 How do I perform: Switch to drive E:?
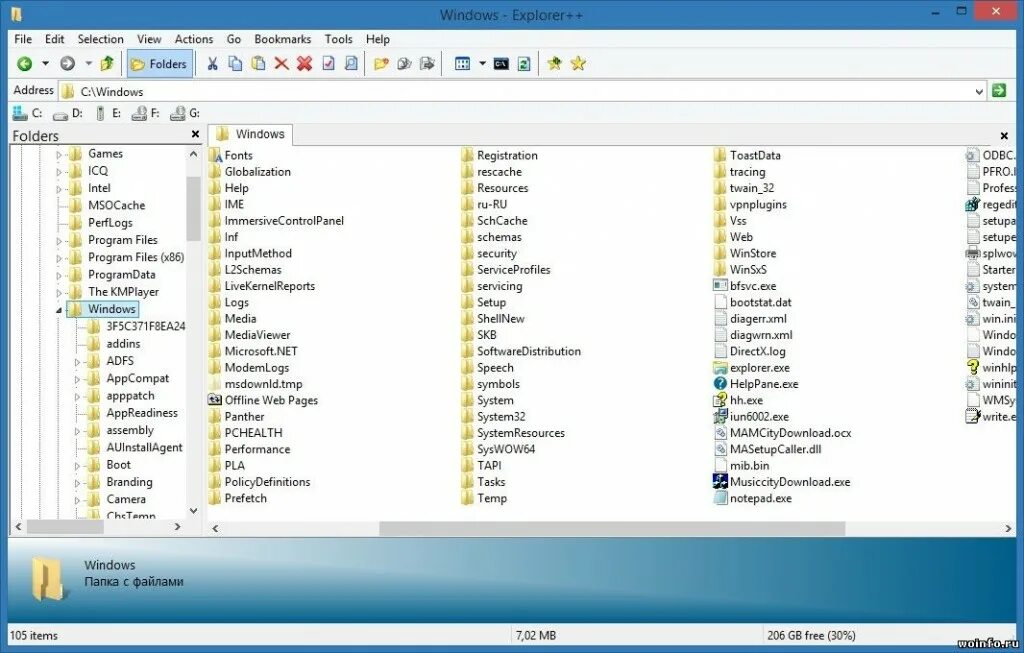(x=108, y=113)
